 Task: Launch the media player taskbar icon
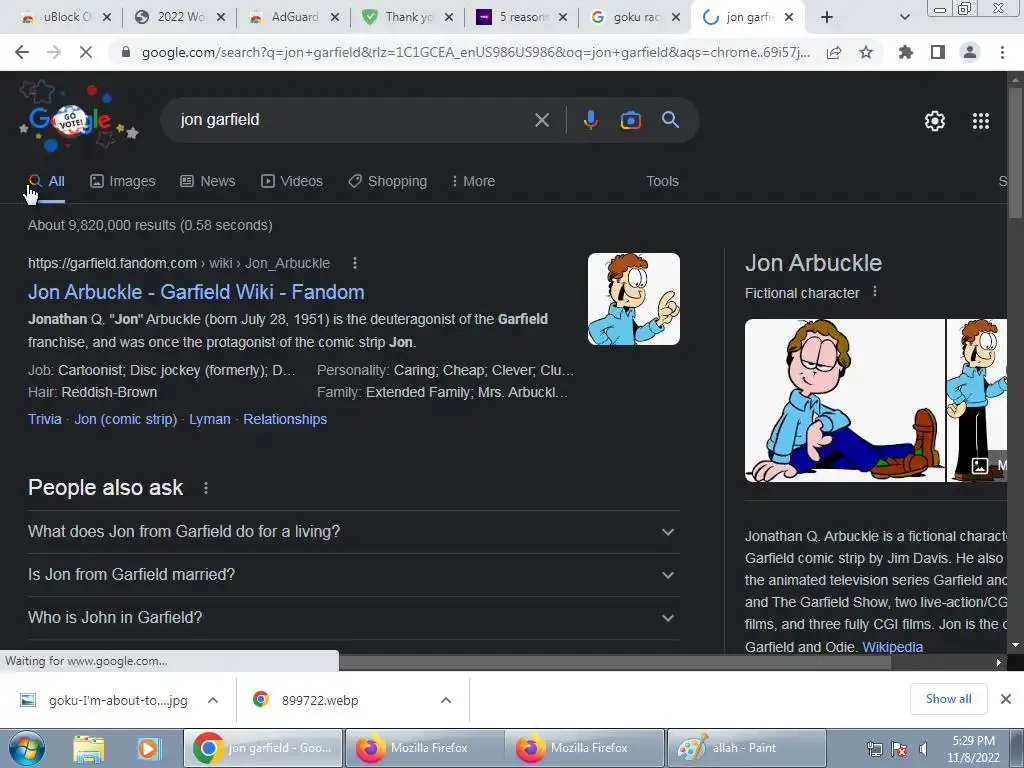click(148, 748)
